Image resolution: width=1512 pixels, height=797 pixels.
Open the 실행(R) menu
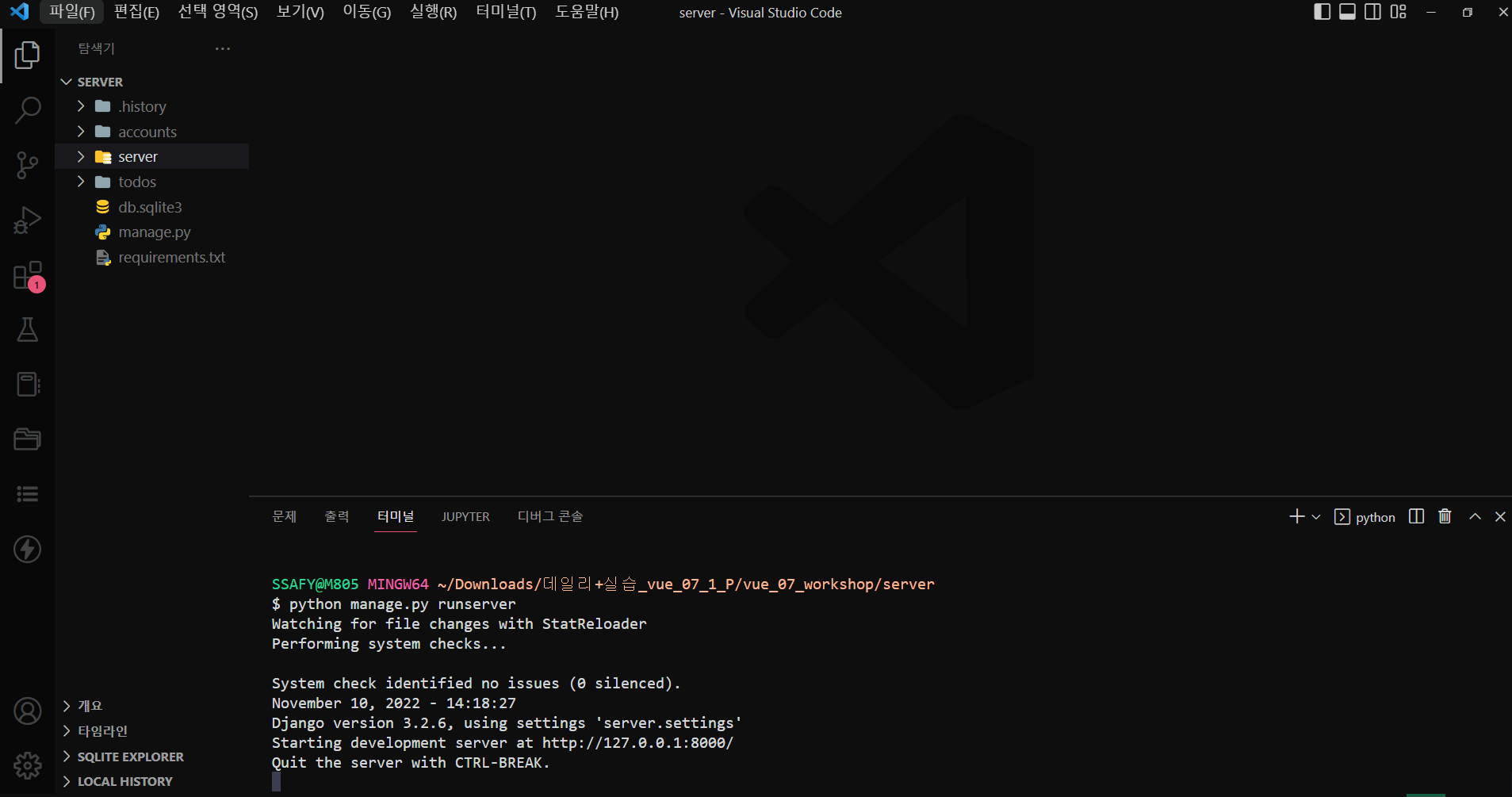433,12
